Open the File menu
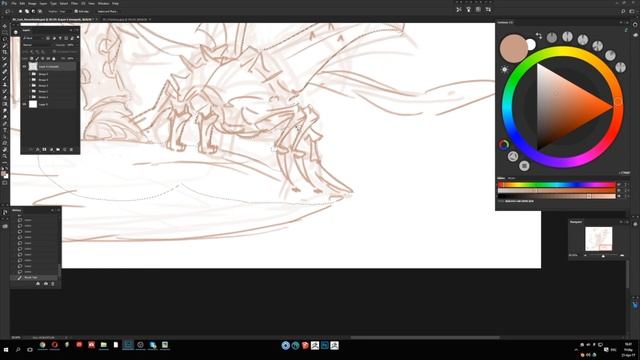 (x=14, y=3)
